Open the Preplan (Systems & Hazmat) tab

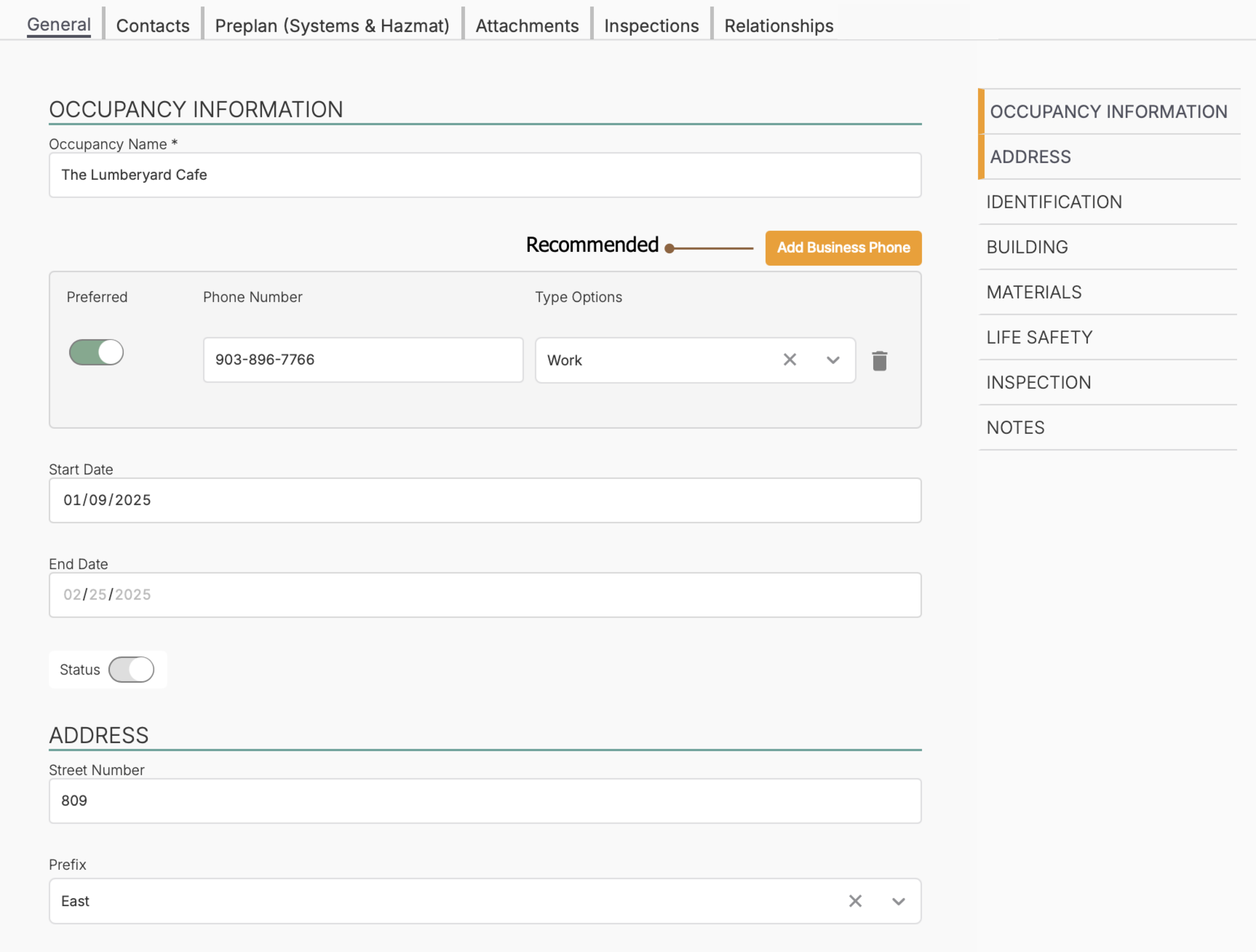coord(332,25)
